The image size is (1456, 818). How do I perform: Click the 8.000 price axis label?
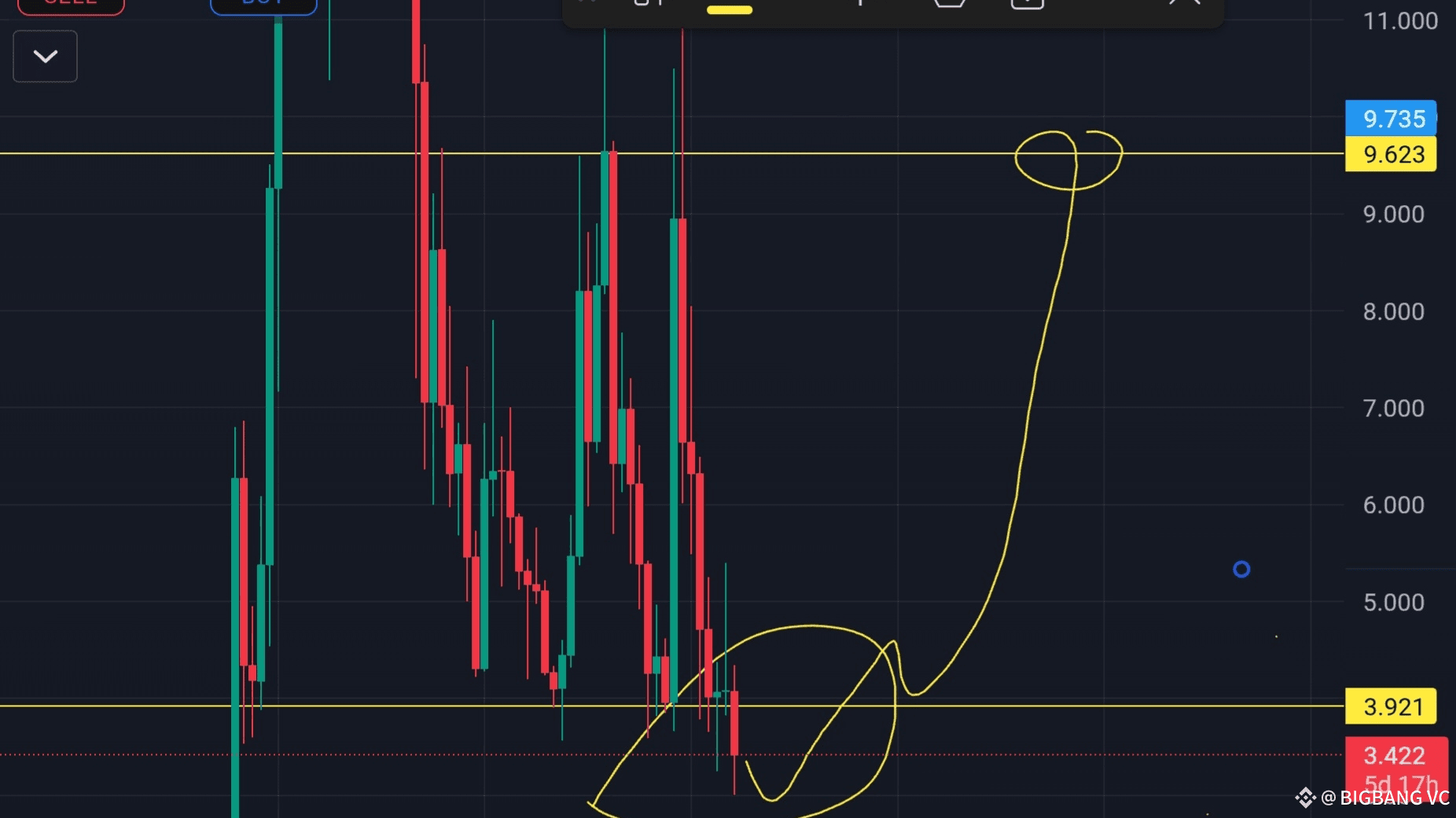click(1393, 311)
